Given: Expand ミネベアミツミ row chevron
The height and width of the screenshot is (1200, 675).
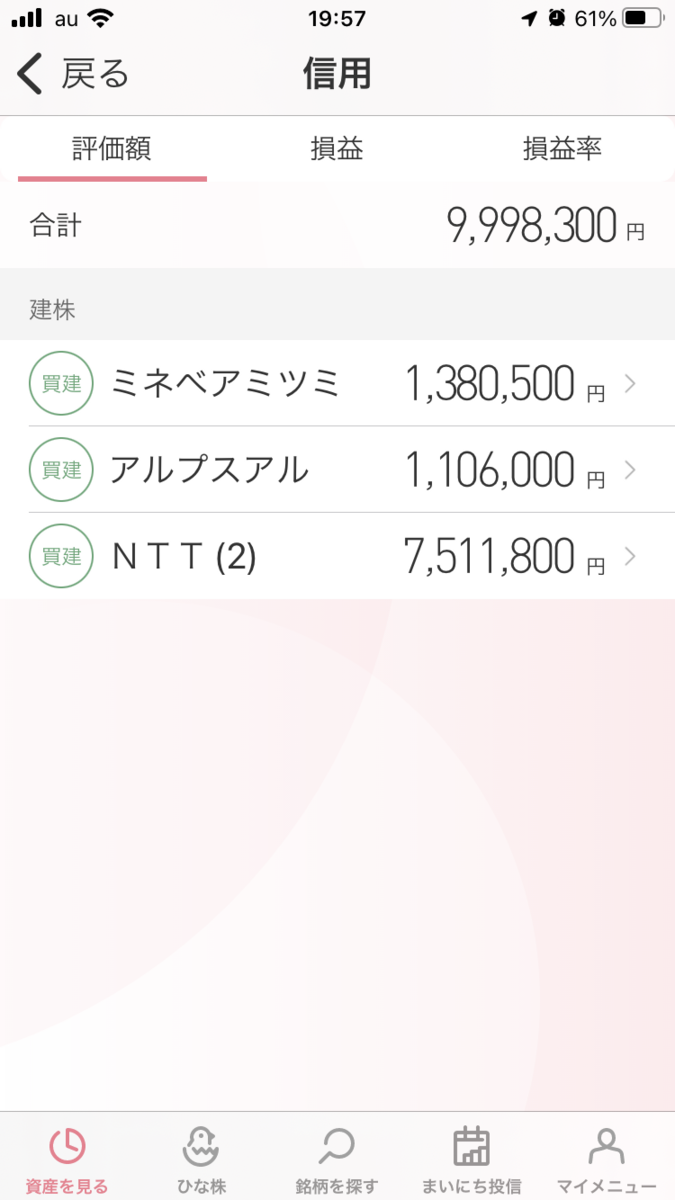Looking at the screenshot, I should [630, 383].
